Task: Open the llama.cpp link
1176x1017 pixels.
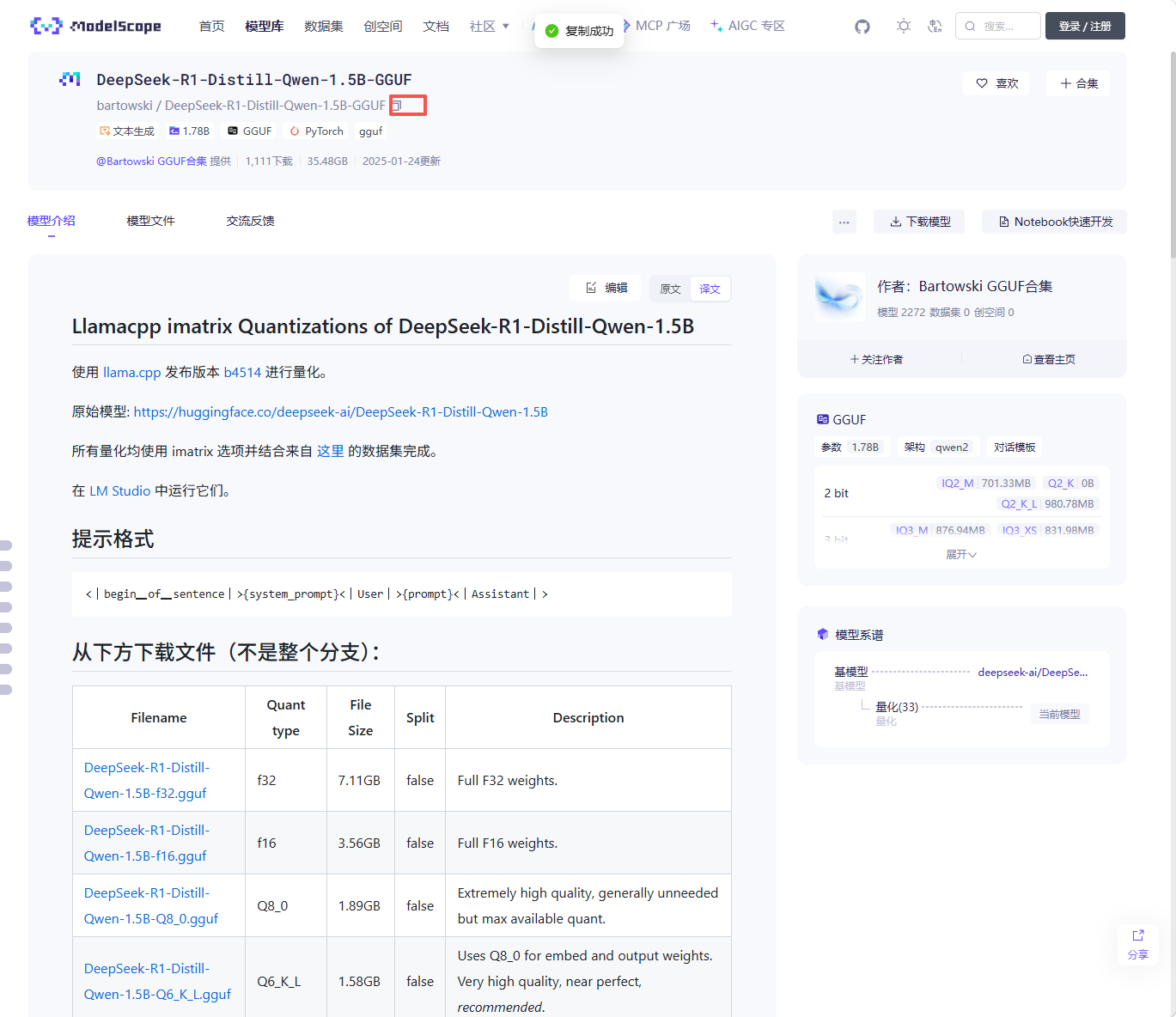Action: point(132,372)
